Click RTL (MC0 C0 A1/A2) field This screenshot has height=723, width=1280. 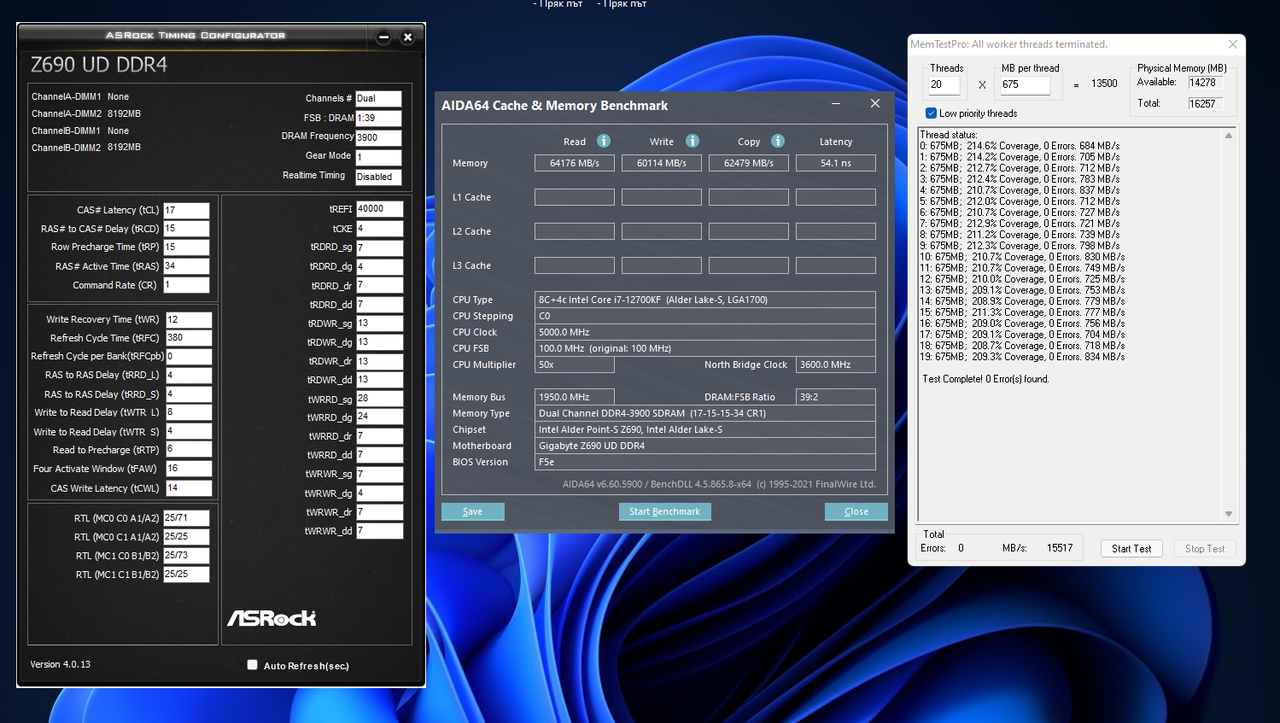[186, 518]
